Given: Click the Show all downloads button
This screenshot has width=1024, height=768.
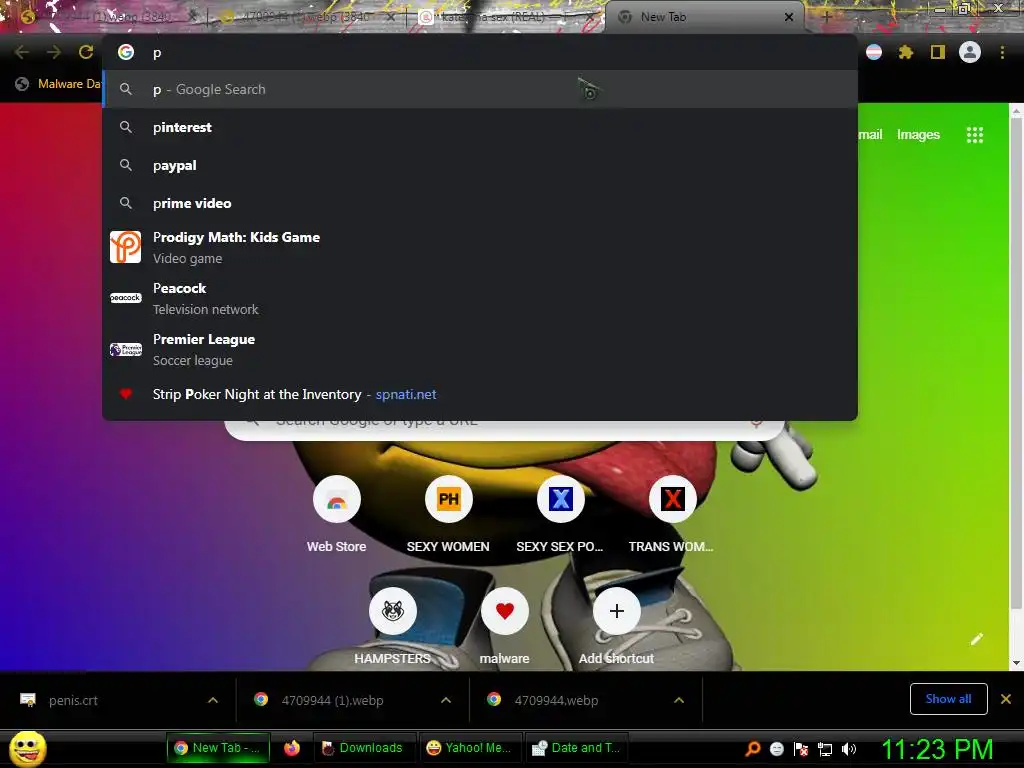Looking at the screenshot, I should tap(948, 699).
